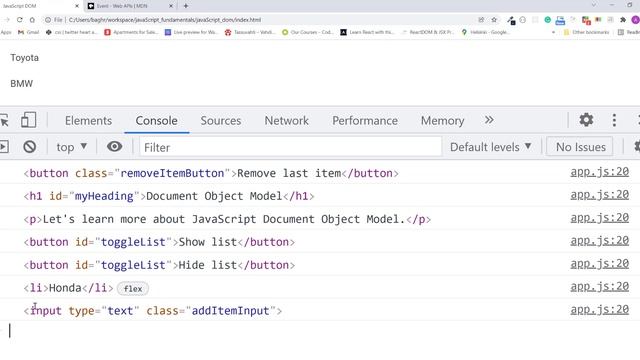Open the Memory tab

coord(442,121)
